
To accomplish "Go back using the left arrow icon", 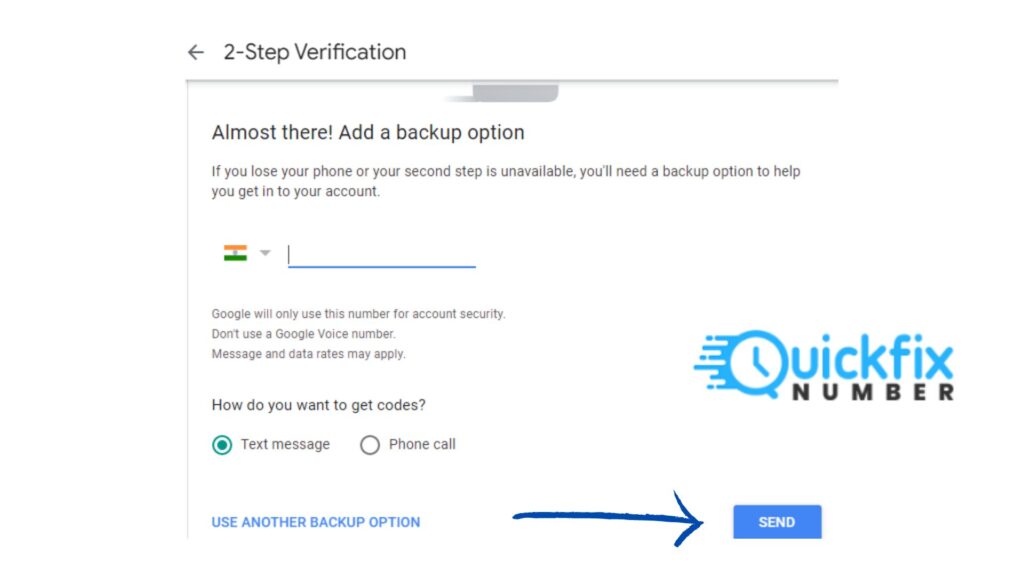I will 196,52.
